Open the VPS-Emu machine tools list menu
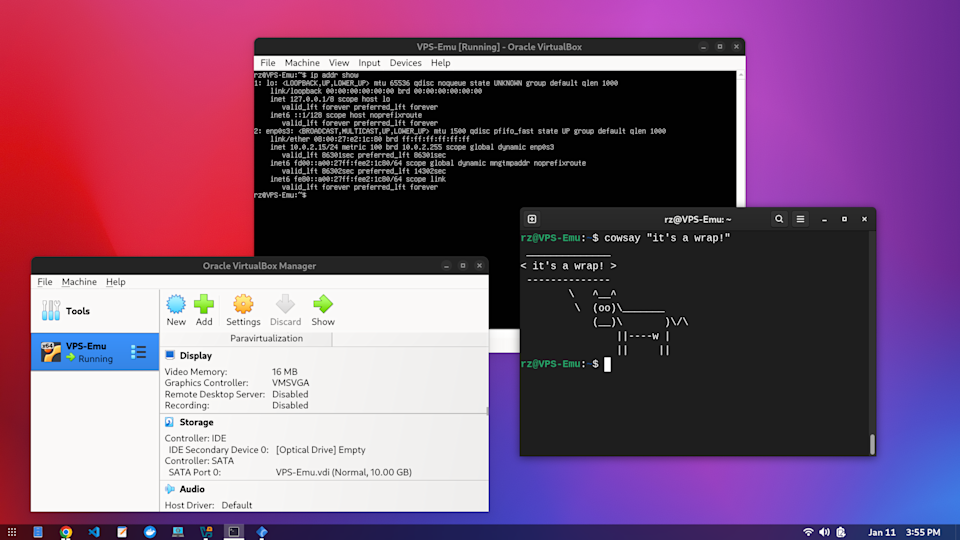Screen dimensions: 960x540 pyautogui.click(x=139, y=352)
